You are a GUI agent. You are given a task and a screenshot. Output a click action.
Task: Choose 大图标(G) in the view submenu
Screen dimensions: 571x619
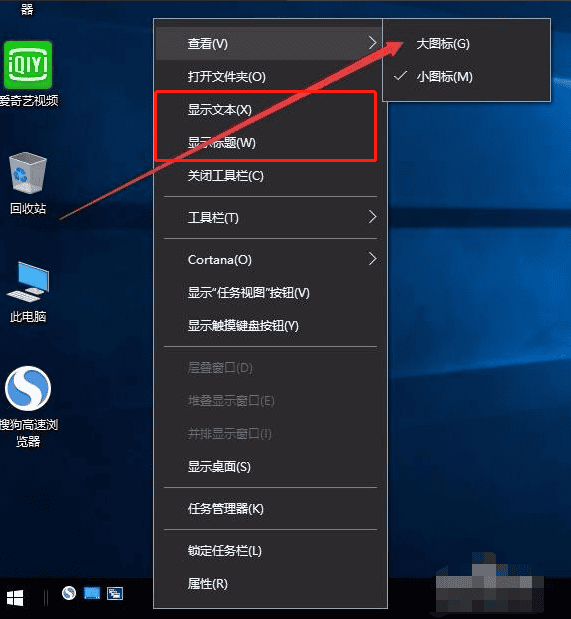[466, 44]
